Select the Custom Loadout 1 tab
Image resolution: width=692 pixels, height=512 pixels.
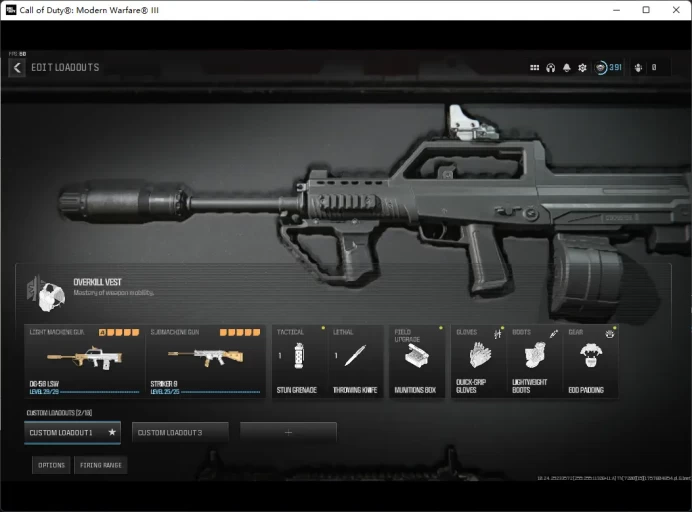[72, 433]
